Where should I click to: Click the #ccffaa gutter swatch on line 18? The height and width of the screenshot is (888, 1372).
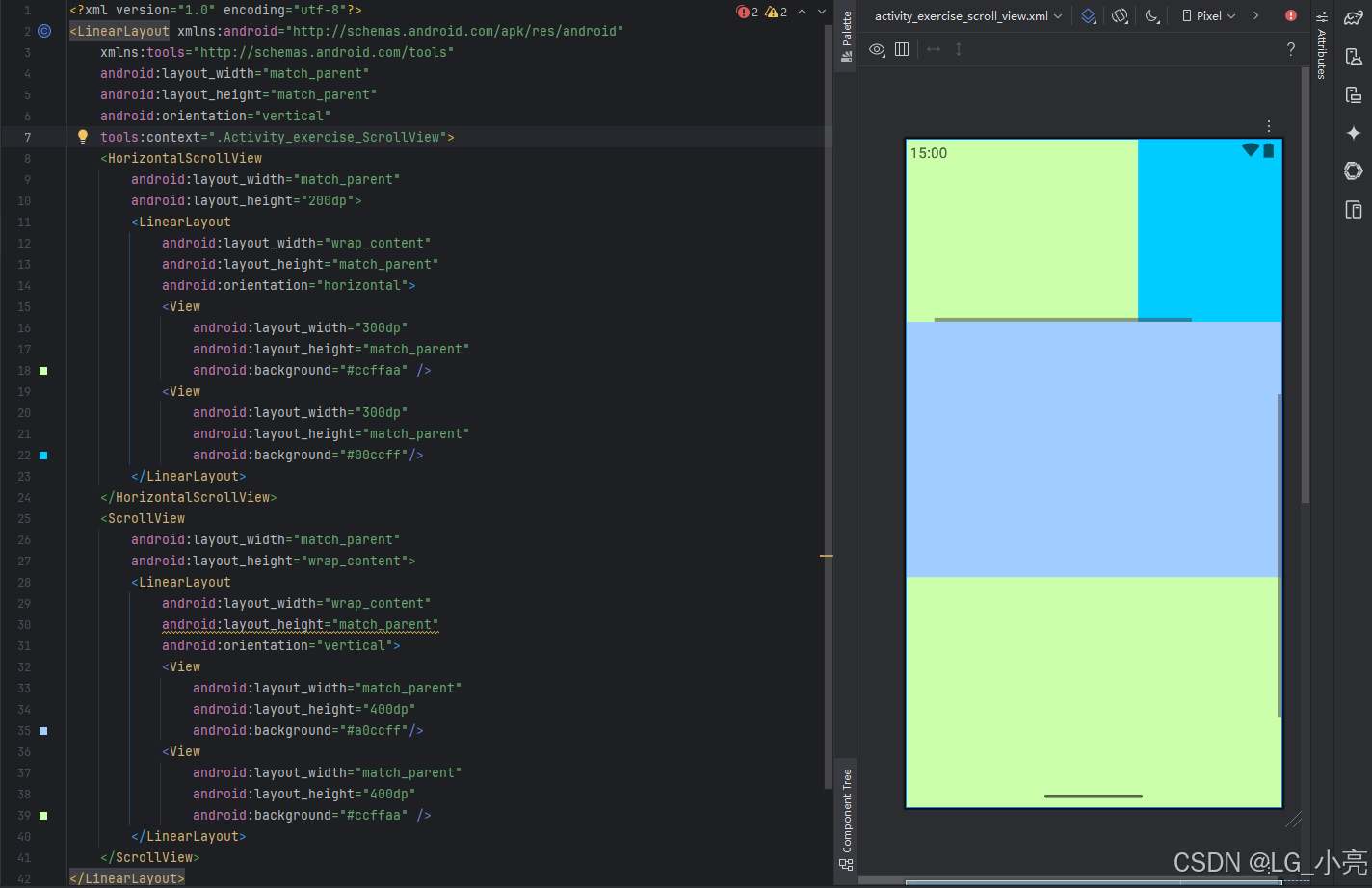click(43, 371)
